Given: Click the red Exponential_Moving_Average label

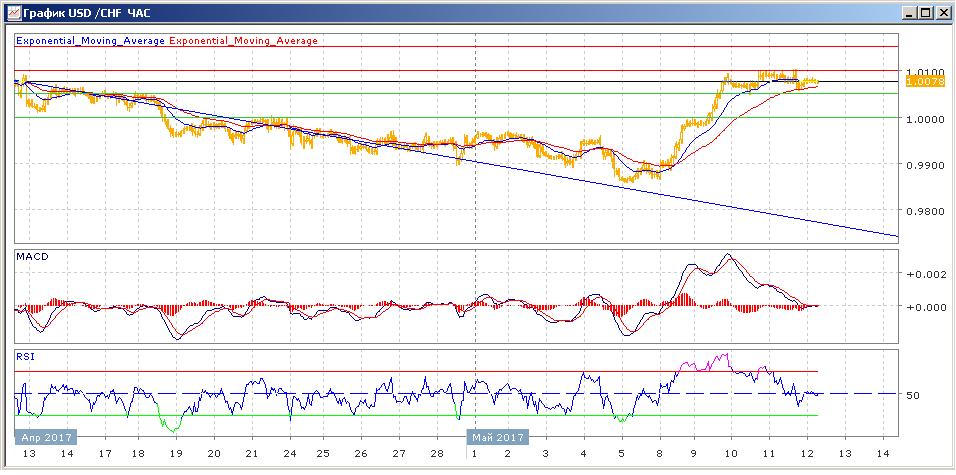Looking at the screenshot, I should click(x=243, y=41).
